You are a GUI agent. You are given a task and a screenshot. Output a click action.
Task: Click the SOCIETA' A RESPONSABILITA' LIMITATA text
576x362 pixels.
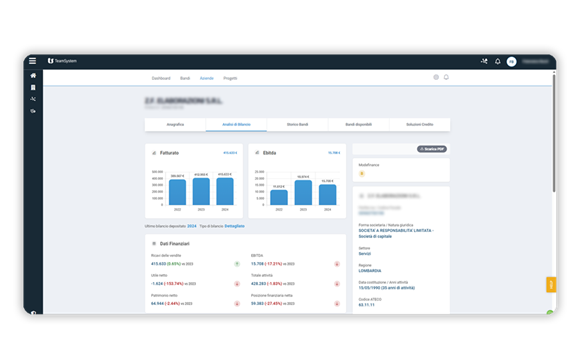(395, 230)
